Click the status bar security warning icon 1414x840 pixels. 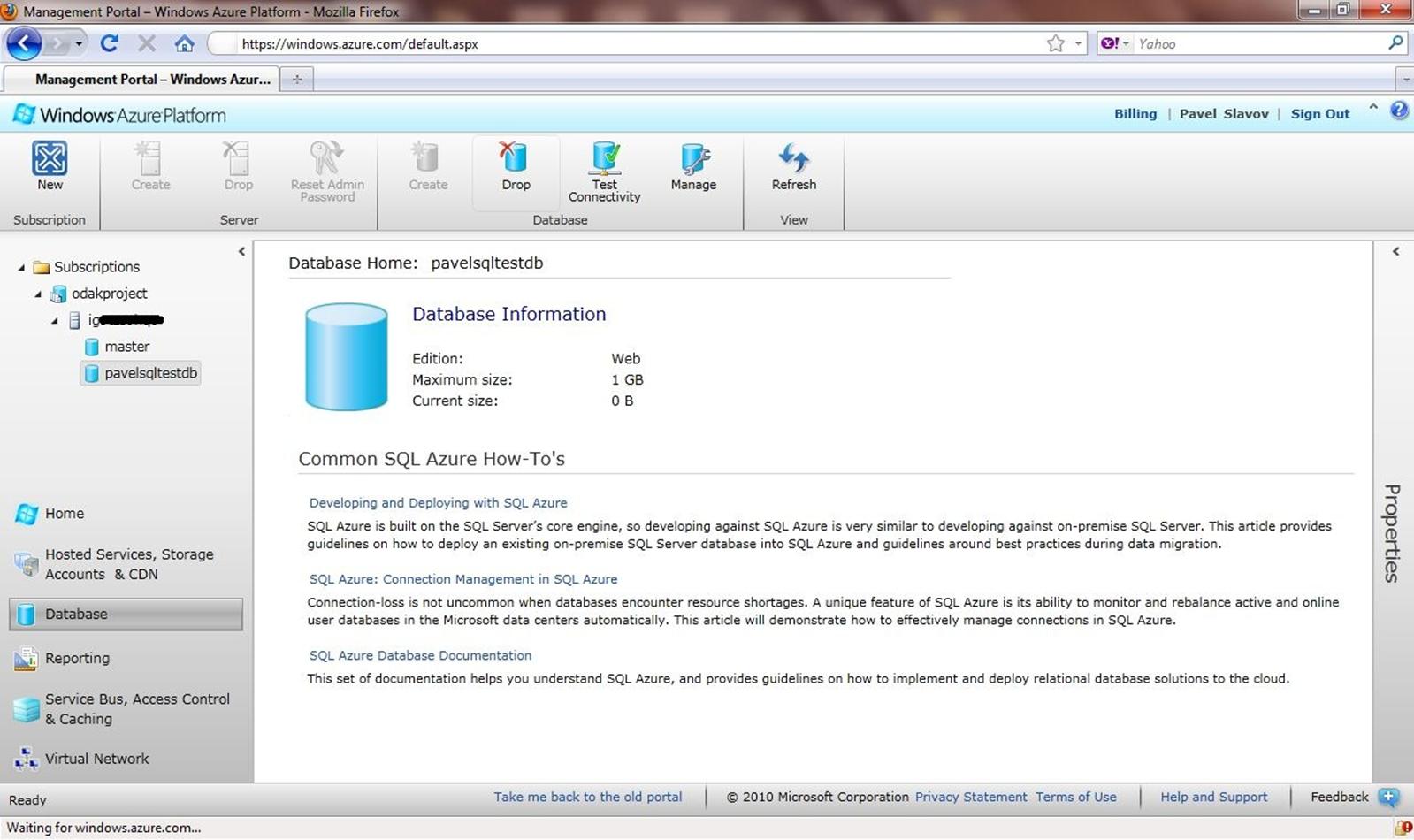pos(1402,829)
